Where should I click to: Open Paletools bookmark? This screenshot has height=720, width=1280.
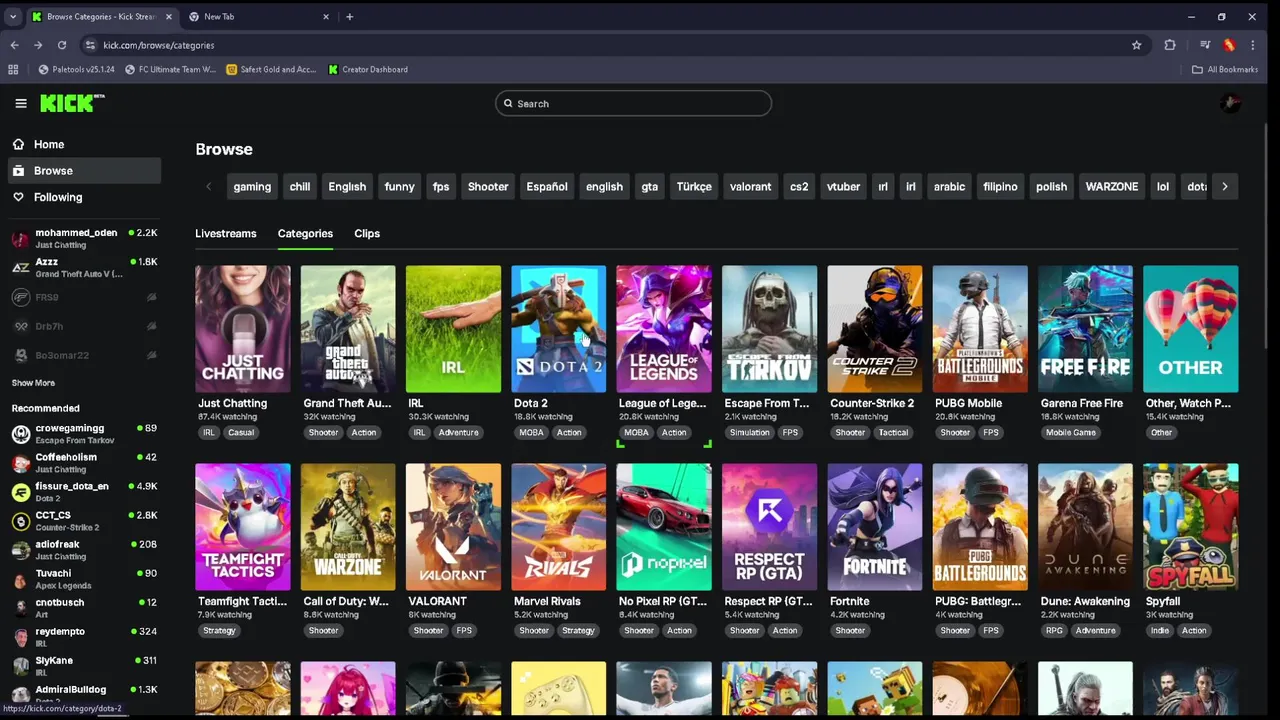[x=76, y=69]
